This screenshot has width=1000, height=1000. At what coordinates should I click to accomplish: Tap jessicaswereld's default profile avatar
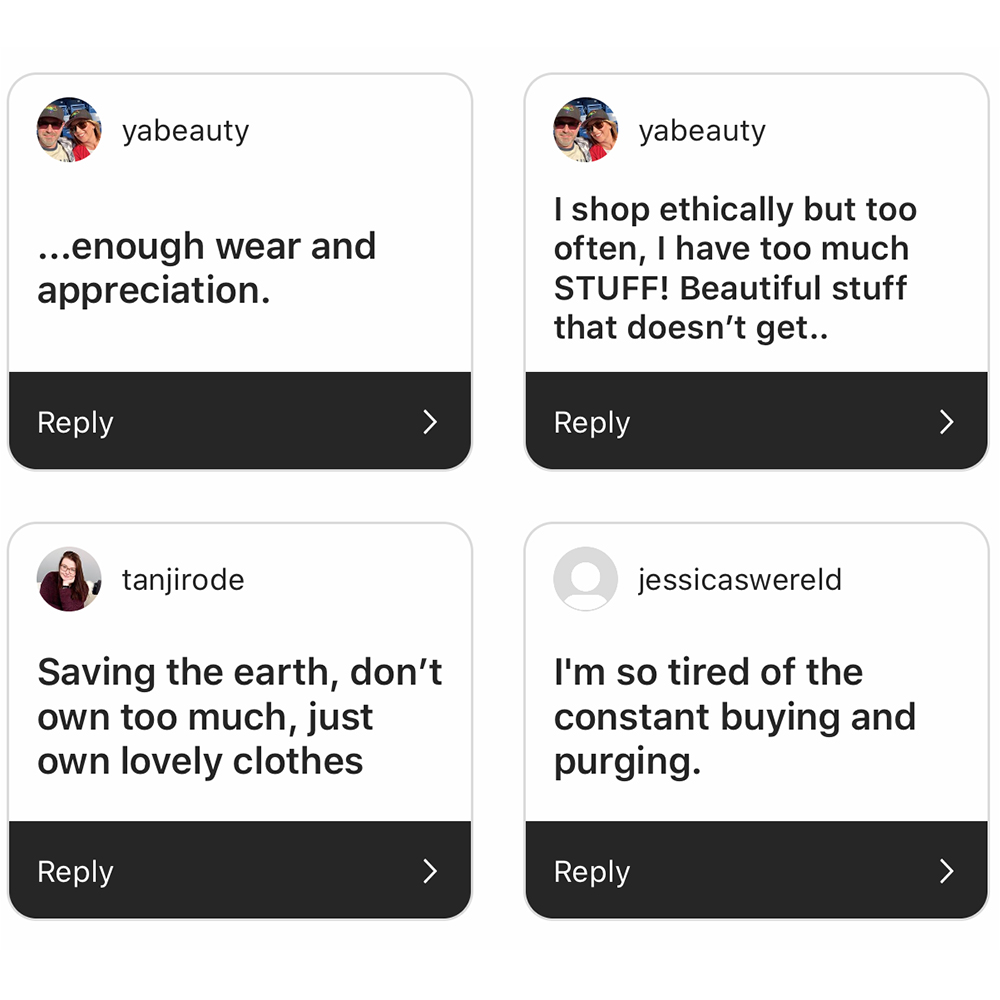tap(585, 579)
